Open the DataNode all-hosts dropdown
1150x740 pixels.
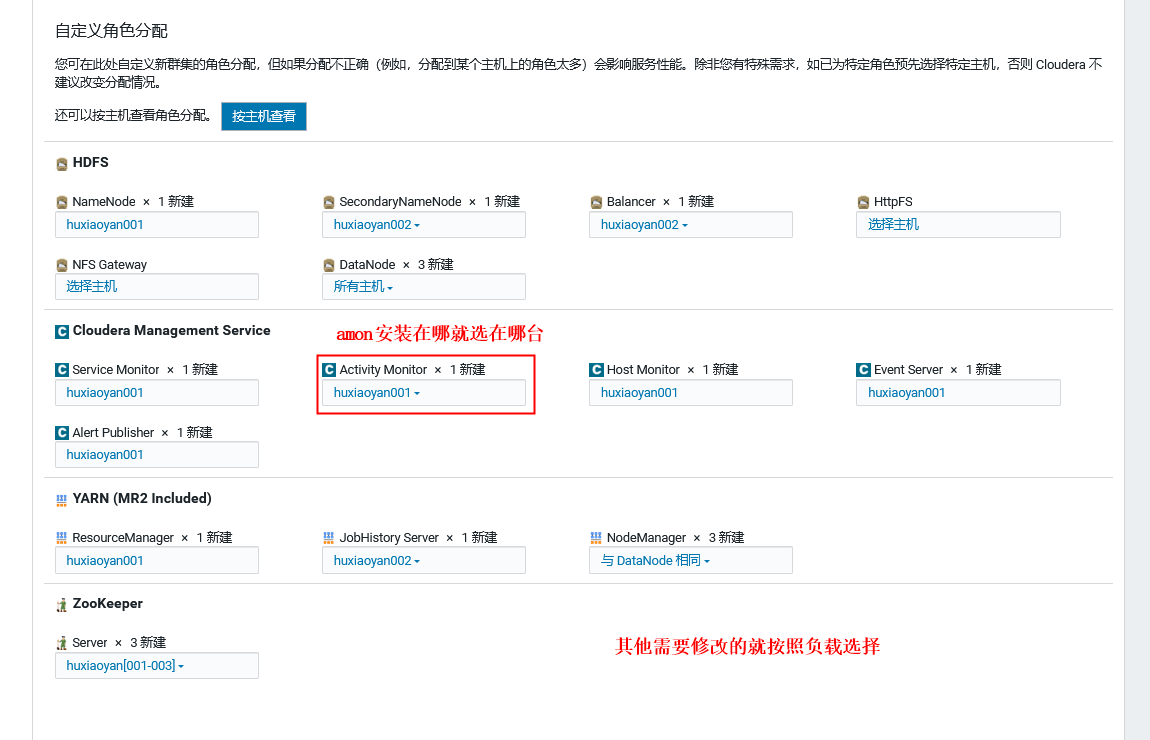click(423, 287)
